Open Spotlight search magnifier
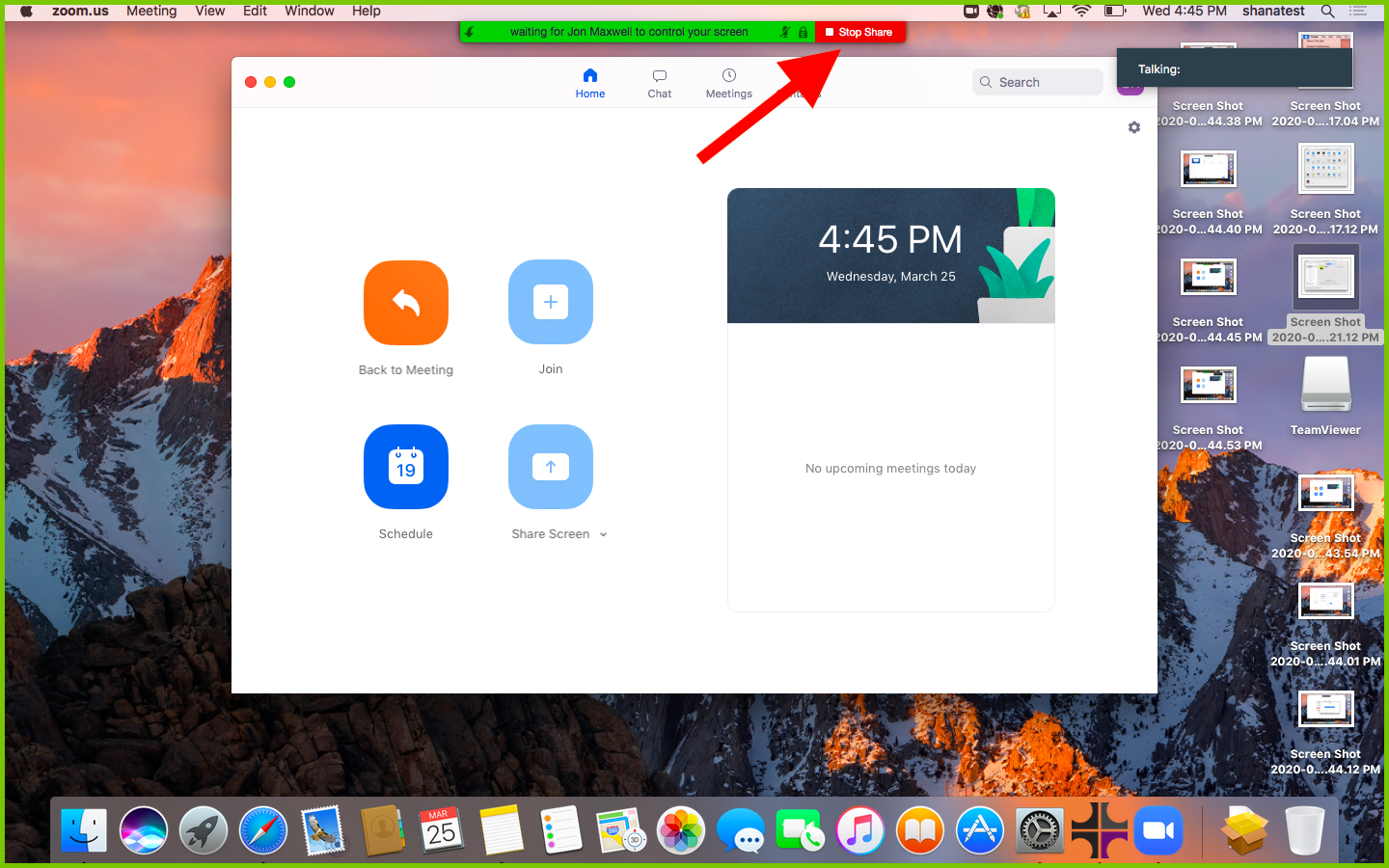 [1328, 11]
